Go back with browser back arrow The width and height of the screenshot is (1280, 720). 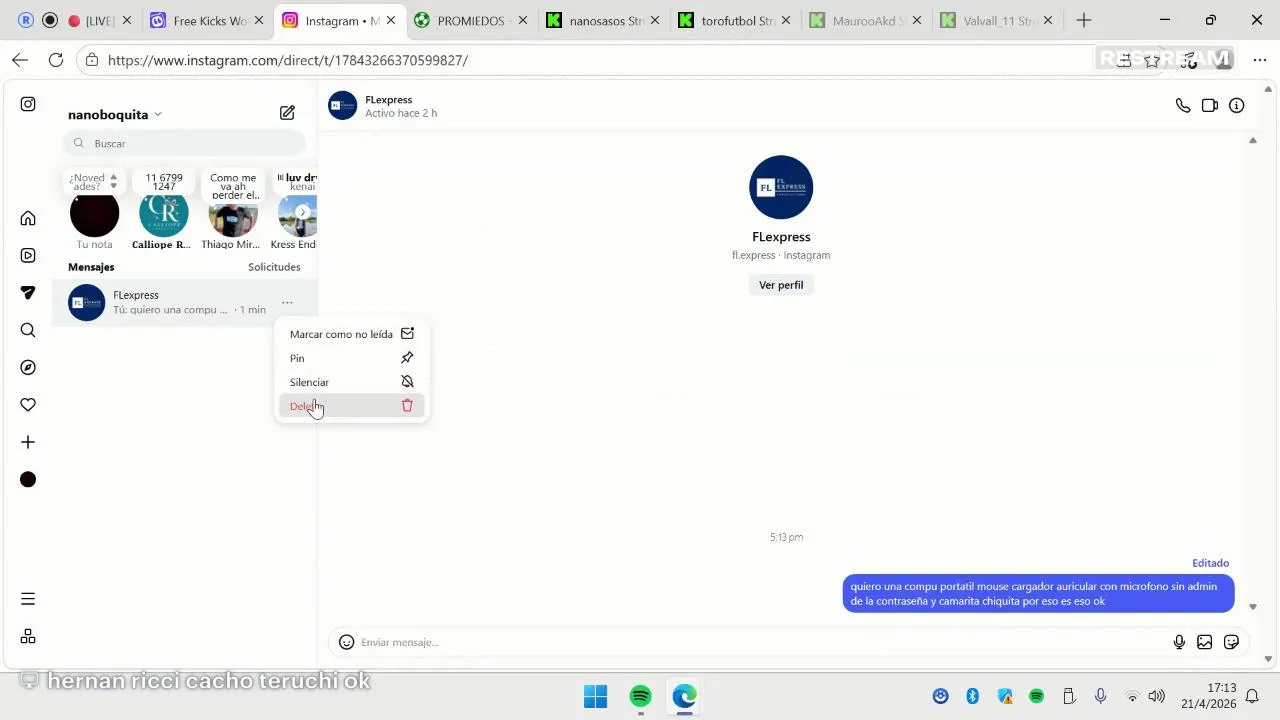[20, 60]
